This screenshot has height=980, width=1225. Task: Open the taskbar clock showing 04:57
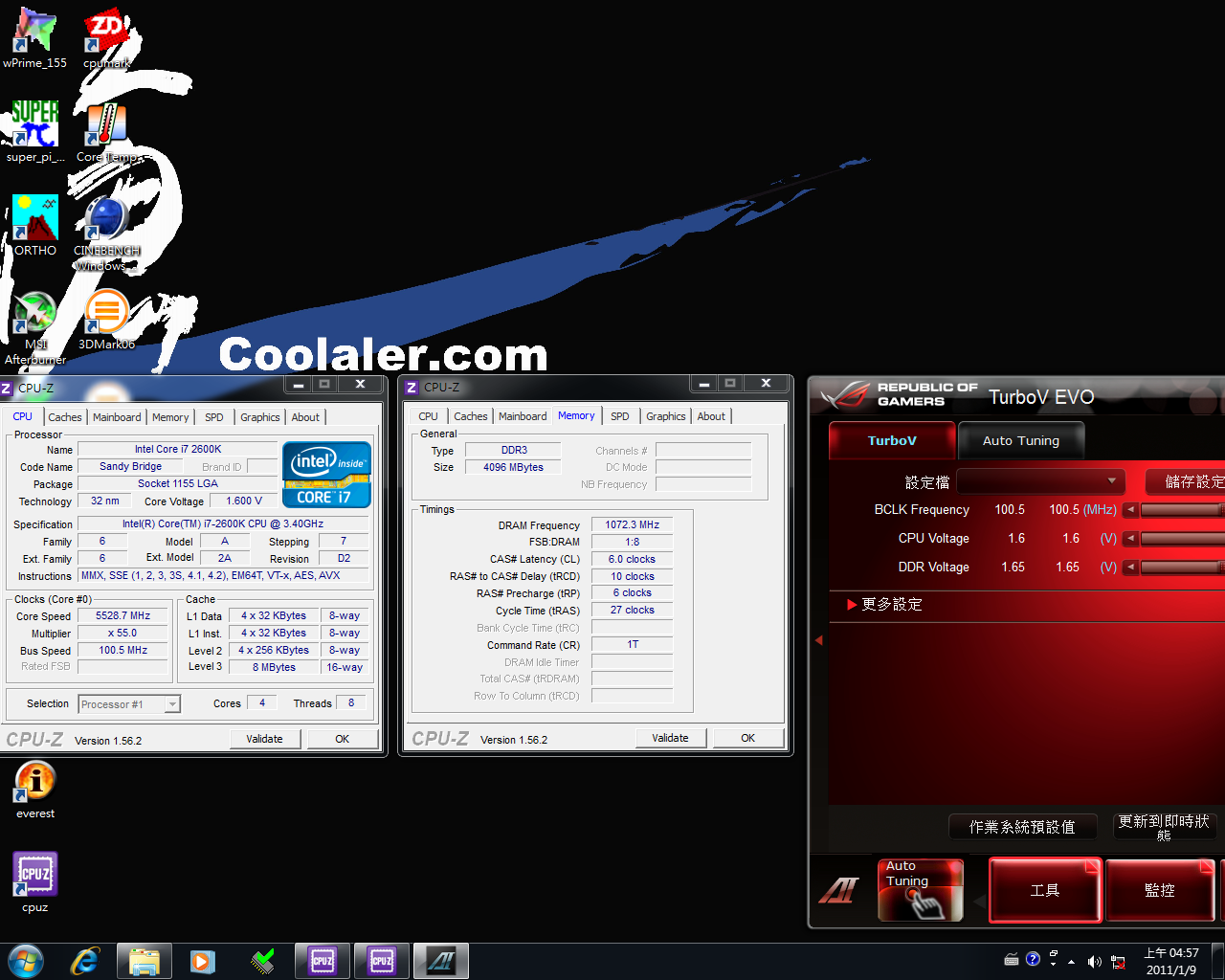point(1171,961)
